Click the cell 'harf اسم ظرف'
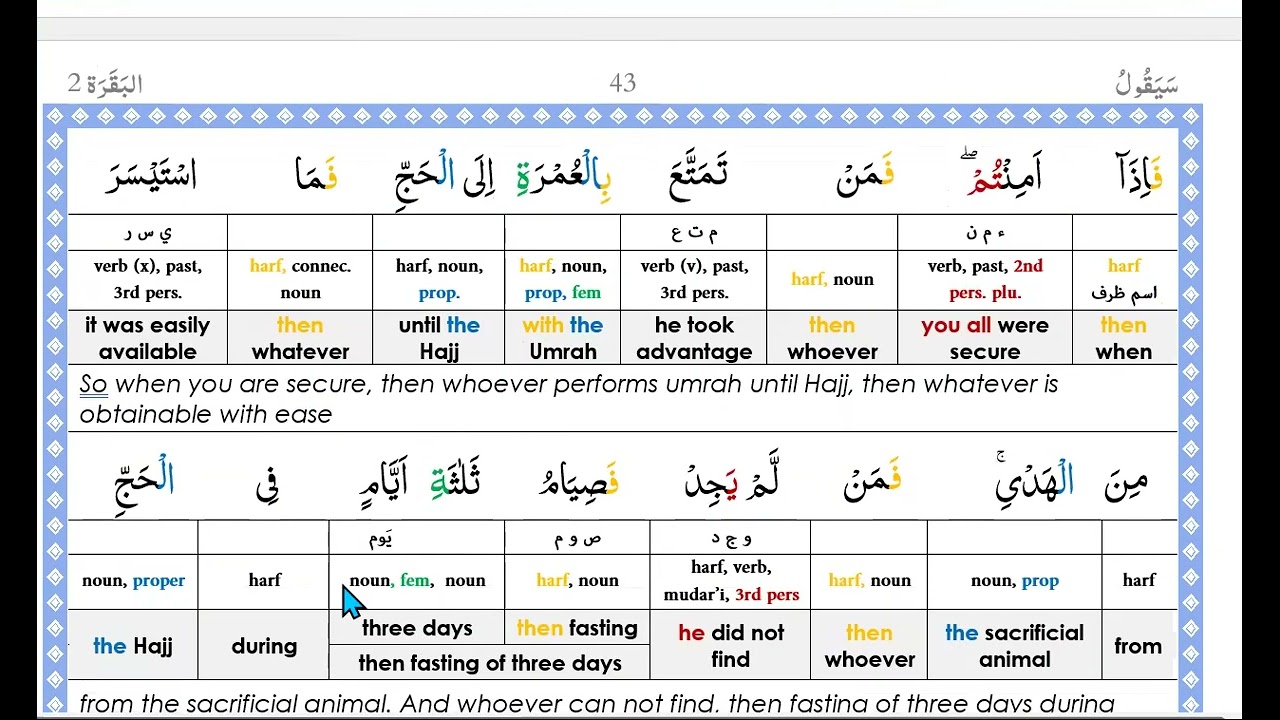The width and height of the screenshot is (1280, 720). click(x=1125, y=279)
